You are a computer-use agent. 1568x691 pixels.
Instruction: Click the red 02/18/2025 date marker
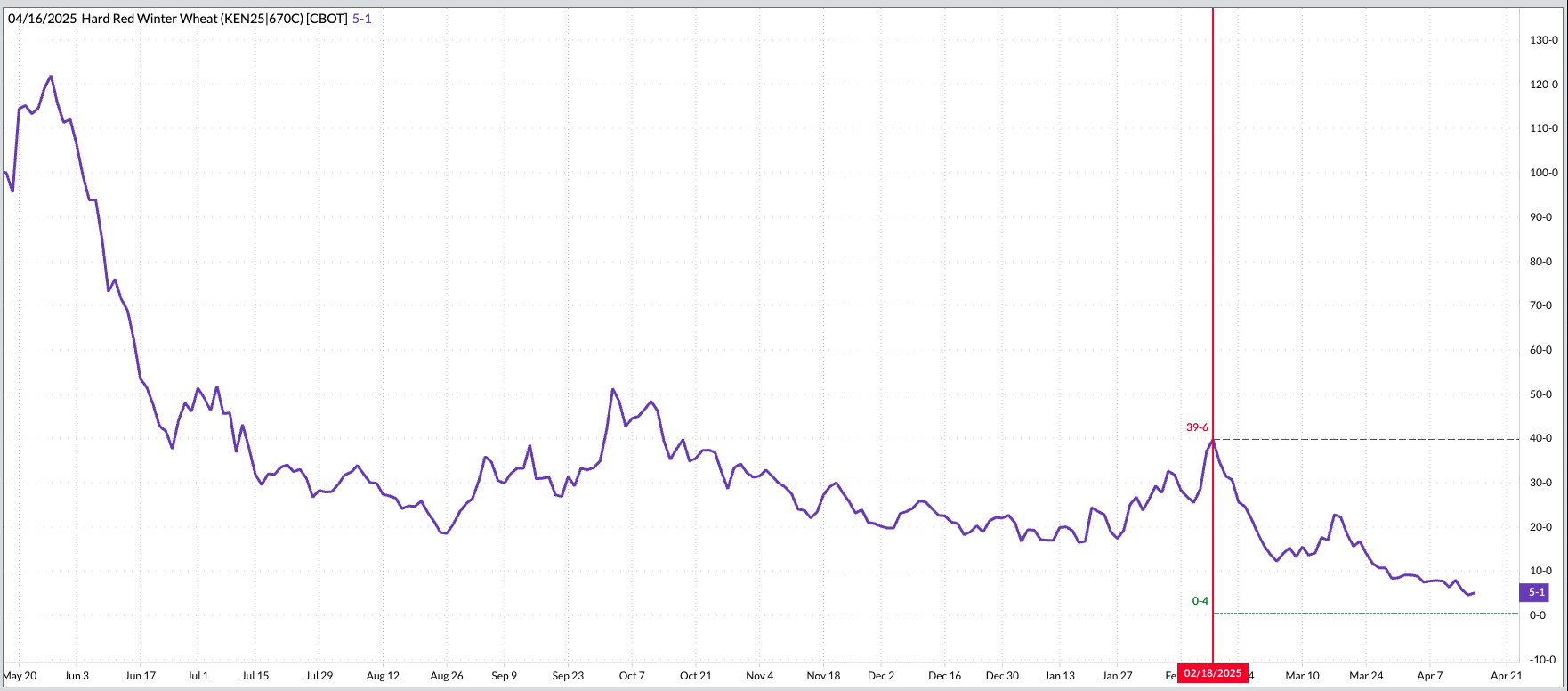[x=1212, y=673]
